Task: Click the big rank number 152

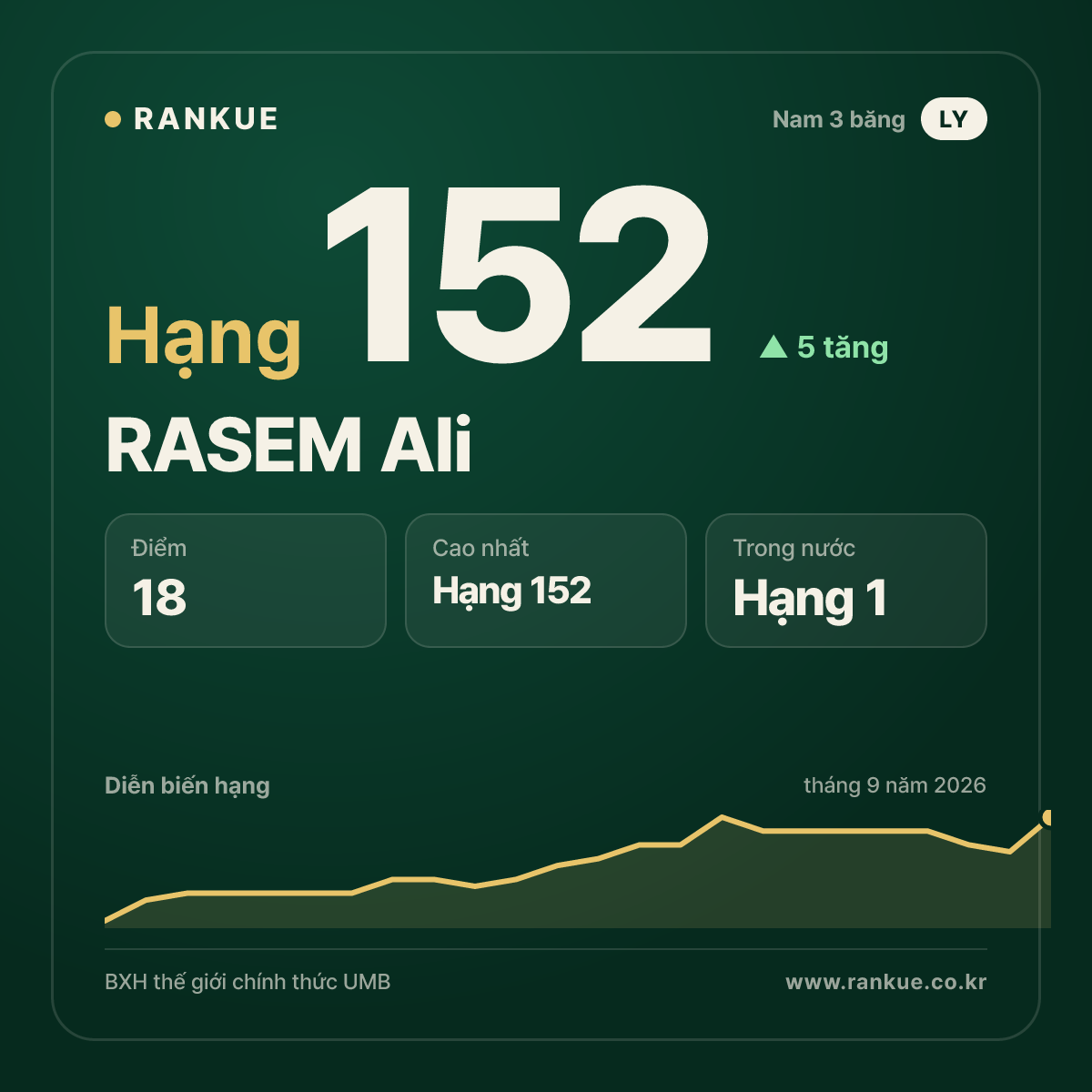Action: point(520,275)
